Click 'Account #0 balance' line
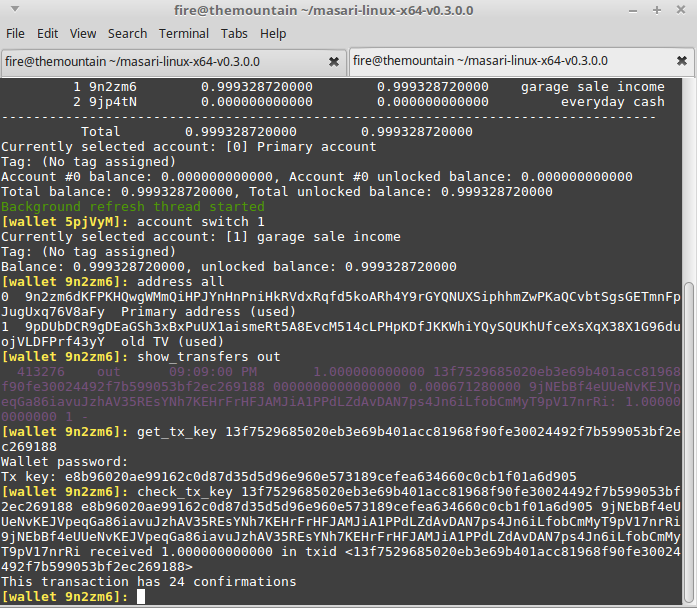Image resolution: width=697 pixels, height=608 pixels. tap(316, 177)
